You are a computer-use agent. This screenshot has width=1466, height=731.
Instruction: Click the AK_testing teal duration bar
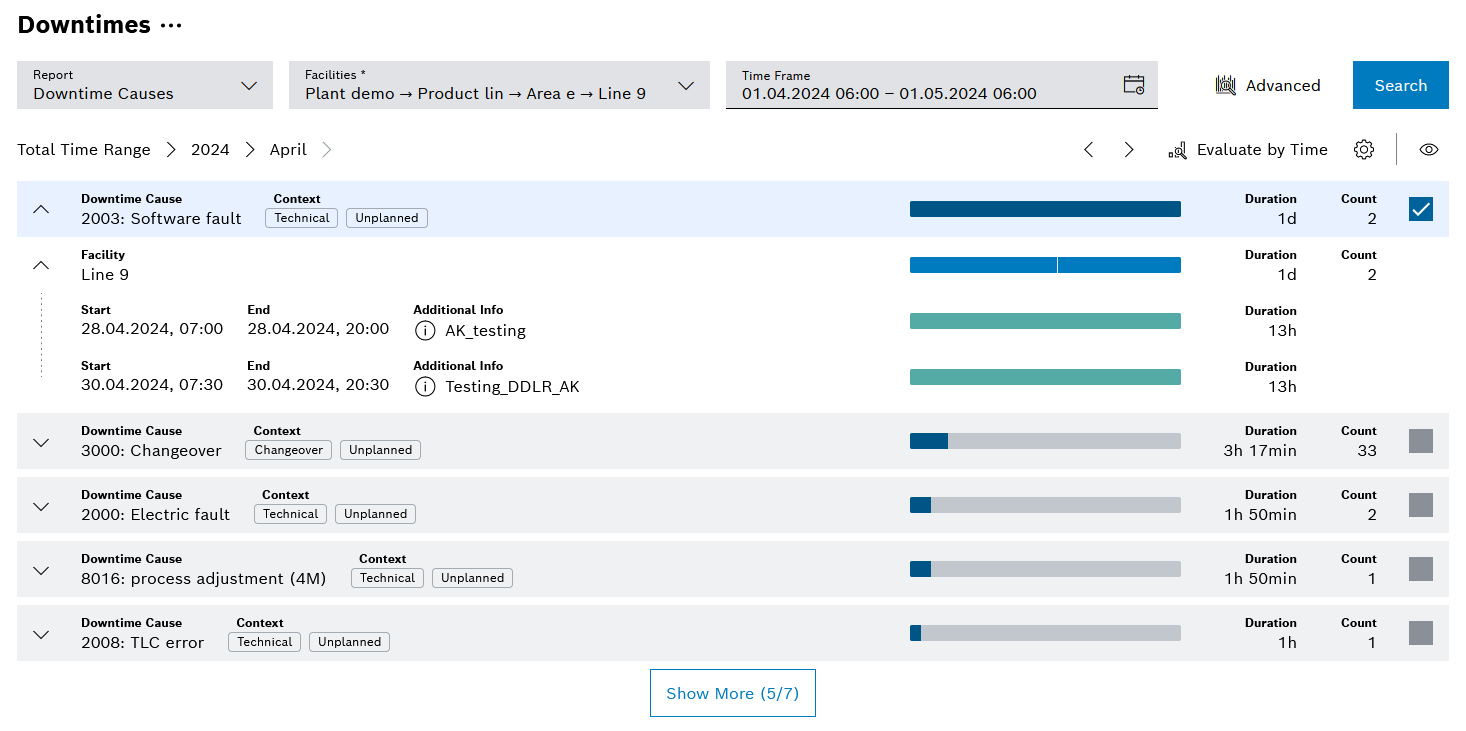pyautogui.click(x=1045, y=321)
